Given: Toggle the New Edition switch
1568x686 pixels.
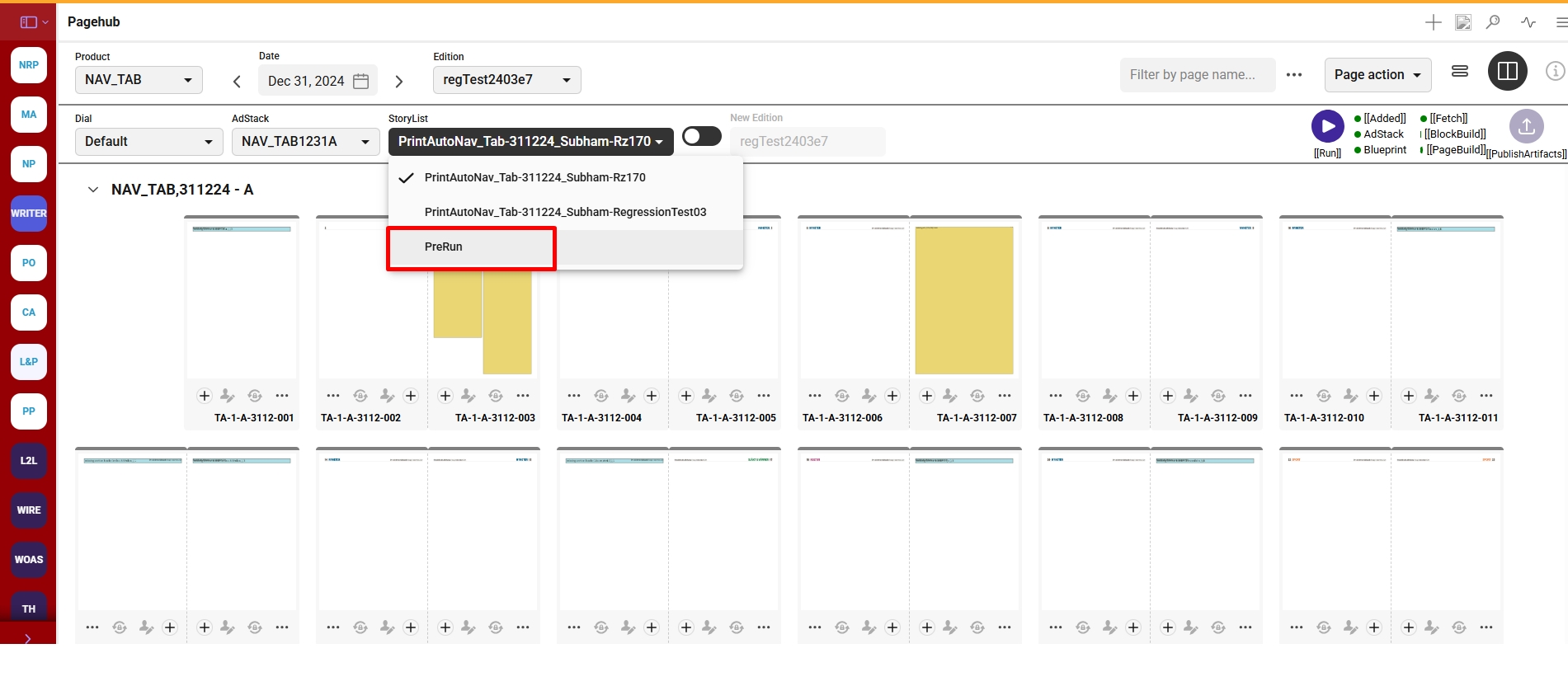Looking at the screenshot, I should [x=702, y=137].
